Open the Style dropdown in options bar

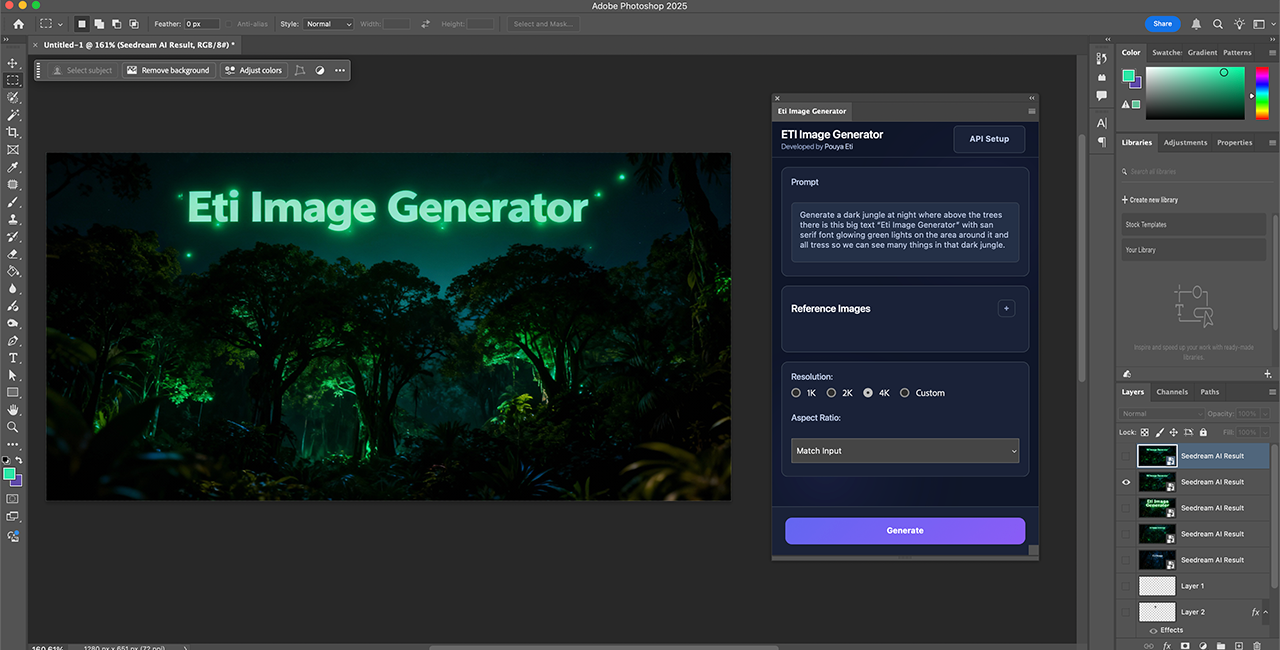pos(329,24)
